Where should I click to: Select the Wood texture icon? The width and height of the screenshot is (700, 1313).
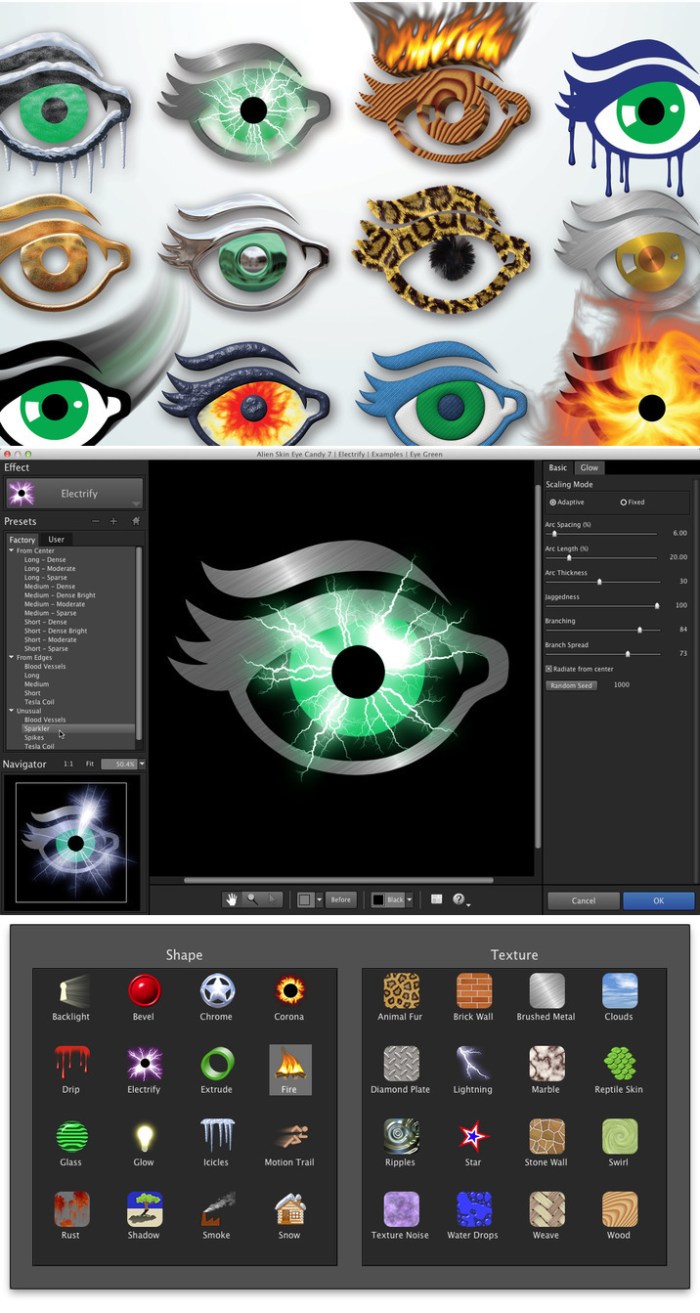[x=620, y=1209]
